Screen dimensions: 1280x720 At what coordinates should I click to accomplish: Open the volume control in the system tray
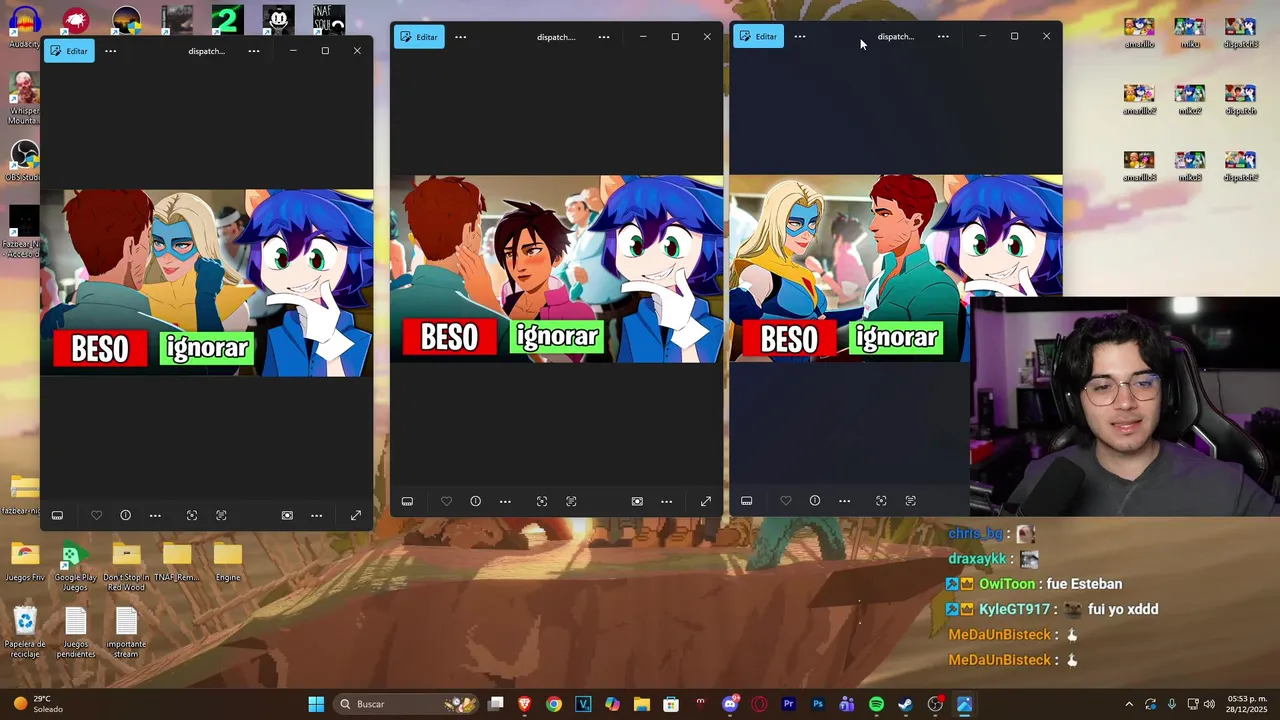pyautogui.click(x=1210, y=704)
